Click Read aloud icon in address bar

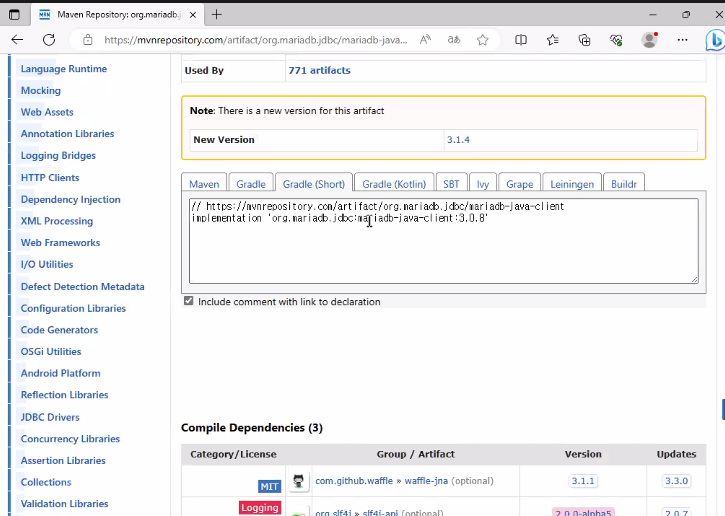coord(425,40)
